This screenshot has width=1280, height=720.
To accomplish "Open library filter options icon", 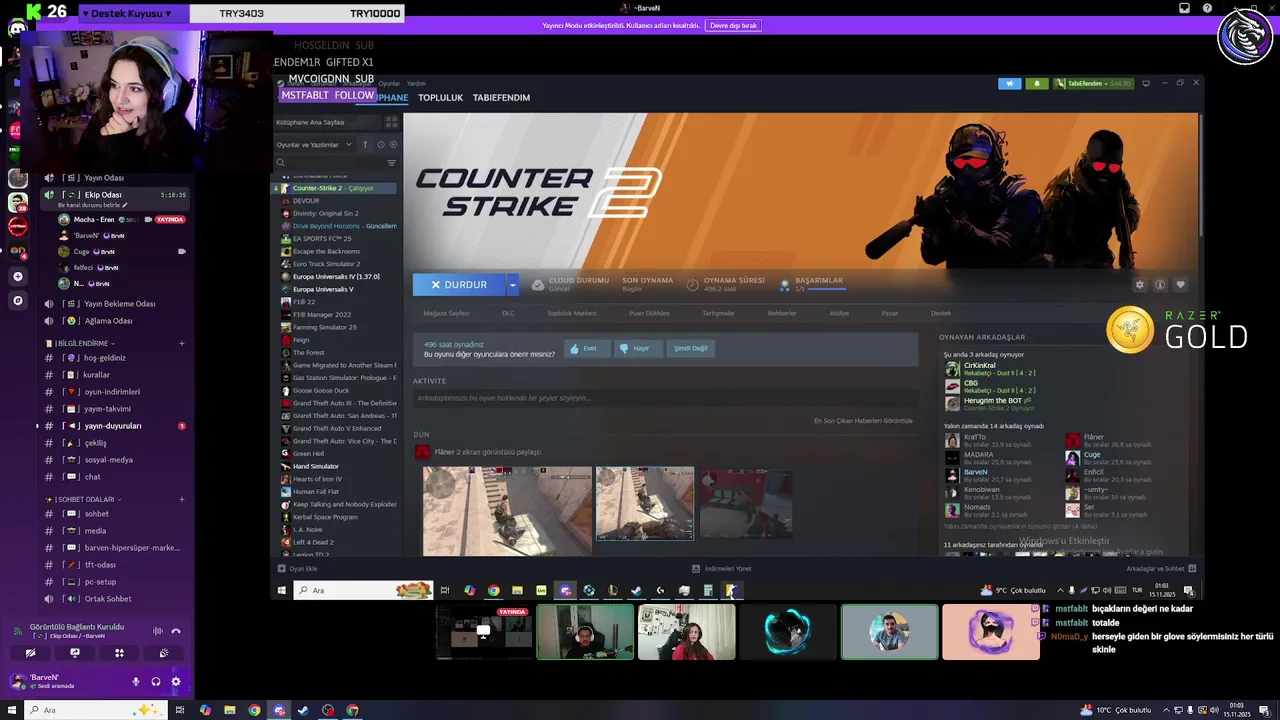I will coord(391,162).
